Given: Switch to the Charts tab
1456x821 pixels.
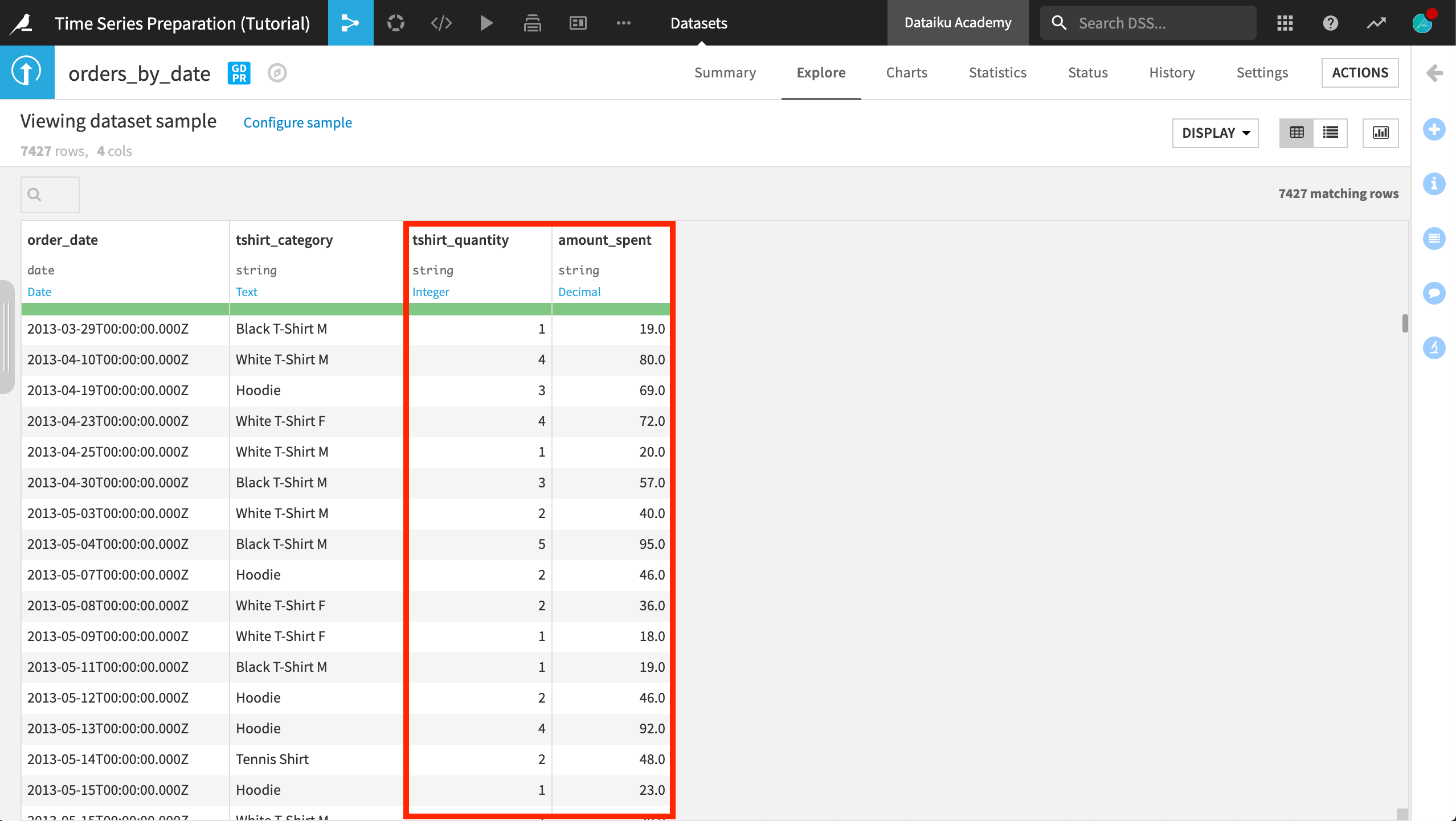Looking at the screenshot, I should coord(906,72).
